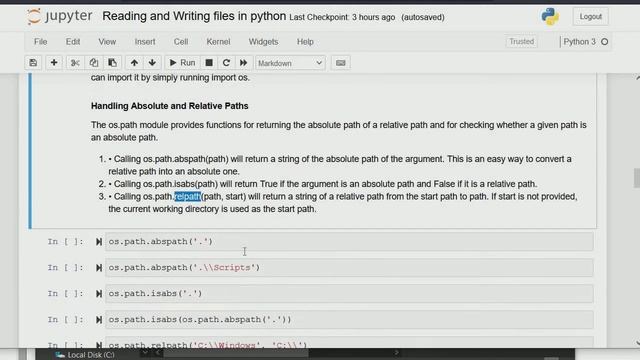Viewport: 640px width, 360px height.
Task: Click into the os.path.abspath('.') code cell
Action: [349, 242]
